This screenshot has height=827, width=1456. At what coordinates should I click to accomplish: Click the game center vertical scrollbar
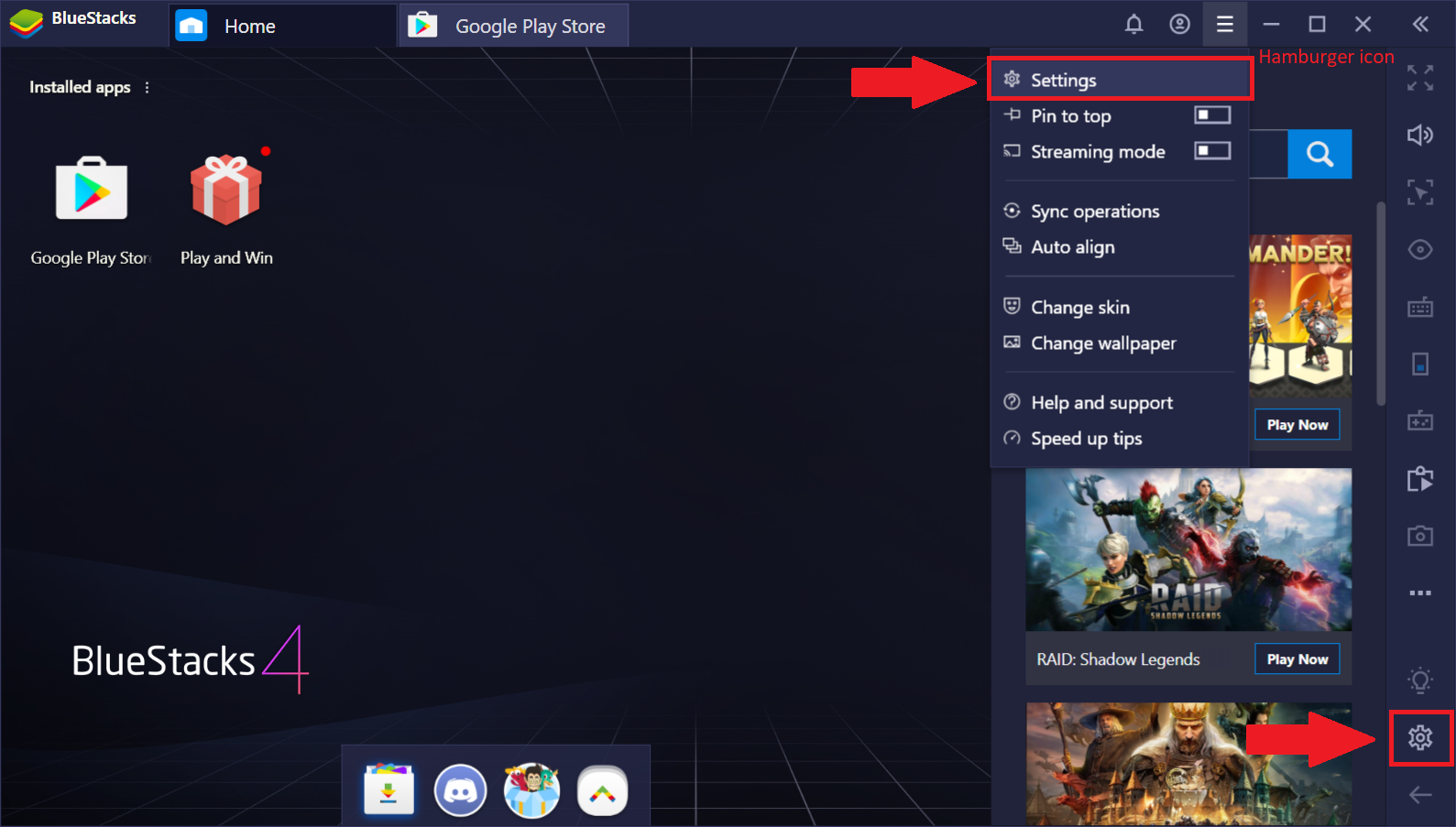click(1381, 303)
